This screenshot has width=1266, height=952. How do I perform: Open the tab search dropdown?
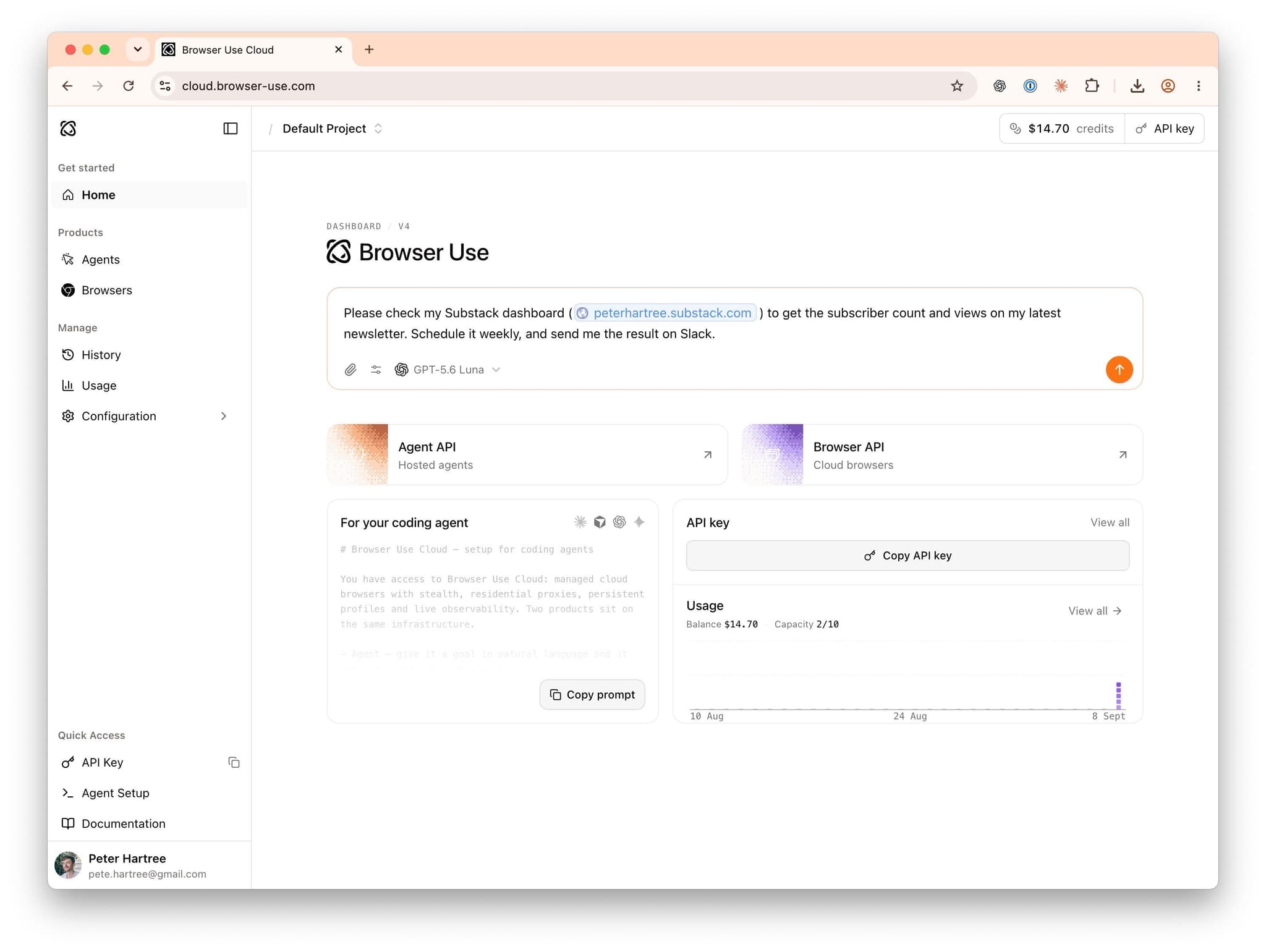138,49
